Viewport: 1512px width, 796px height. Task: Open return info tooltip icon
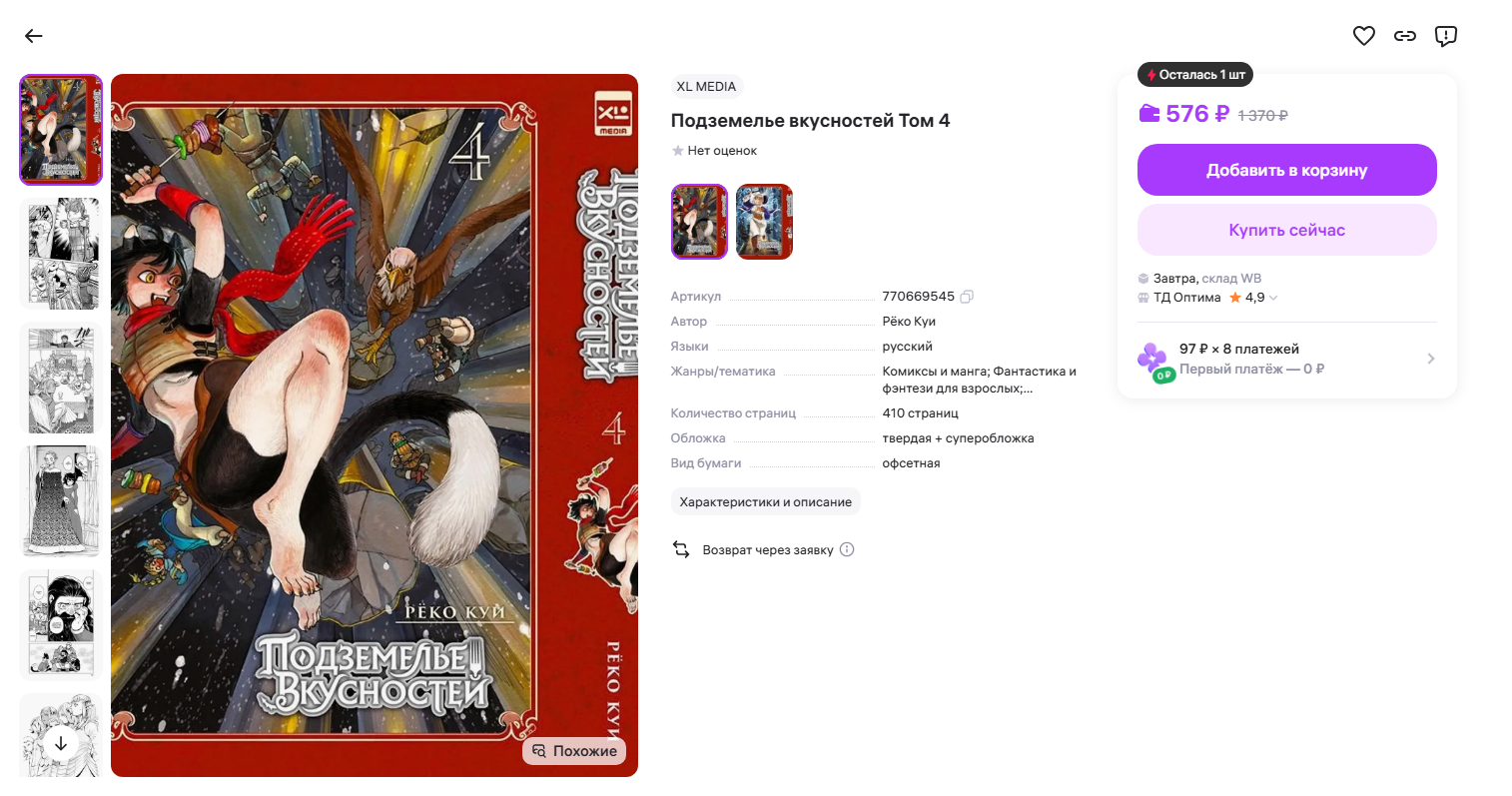(847, 549)
